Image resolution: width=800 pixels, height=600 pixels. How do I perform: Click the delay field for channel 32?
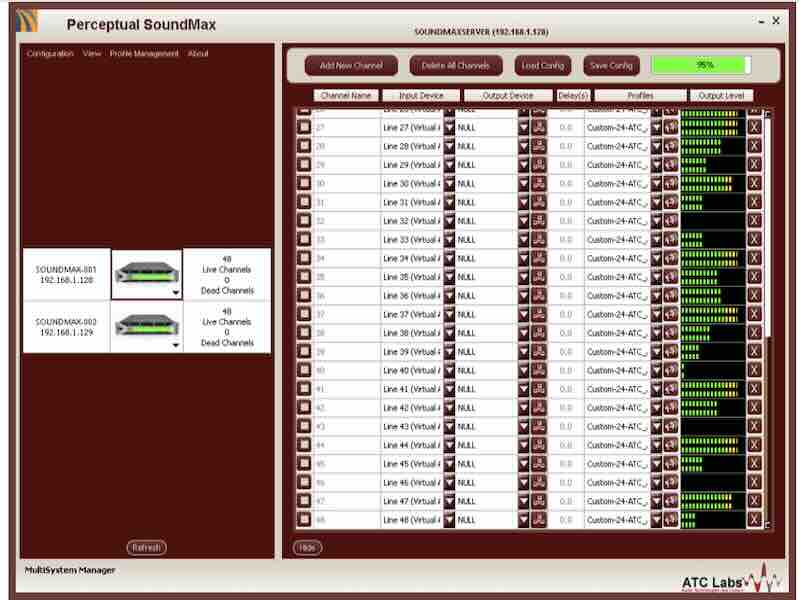[566, 221]
